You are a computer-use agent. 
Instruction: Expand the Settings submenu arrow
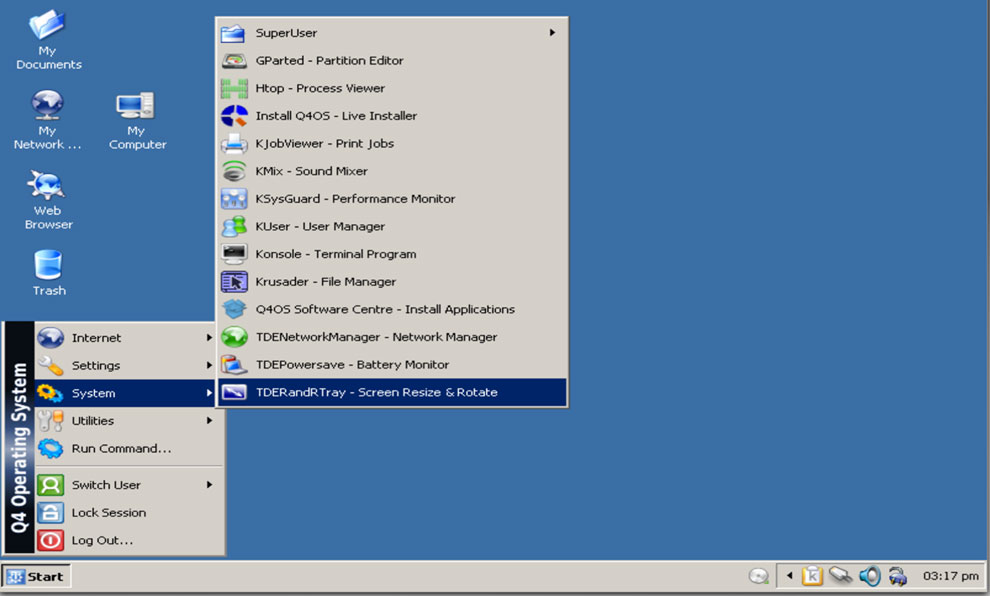209,366
